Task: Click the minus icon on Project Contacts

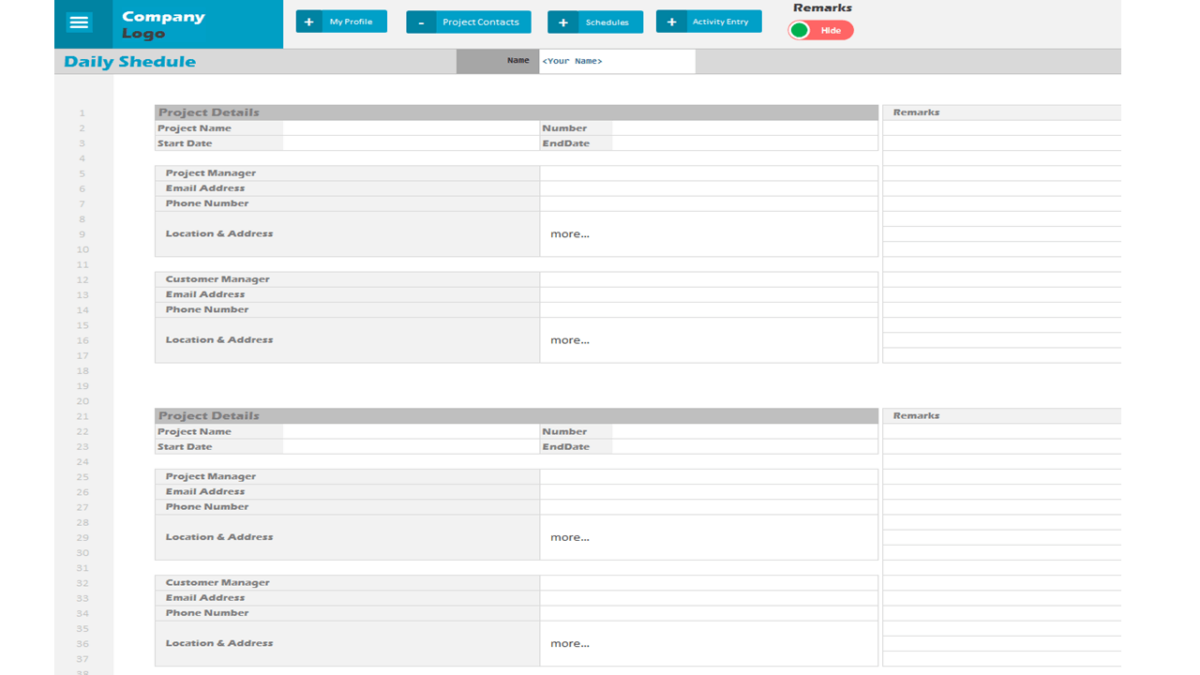Action: point(420,21)
